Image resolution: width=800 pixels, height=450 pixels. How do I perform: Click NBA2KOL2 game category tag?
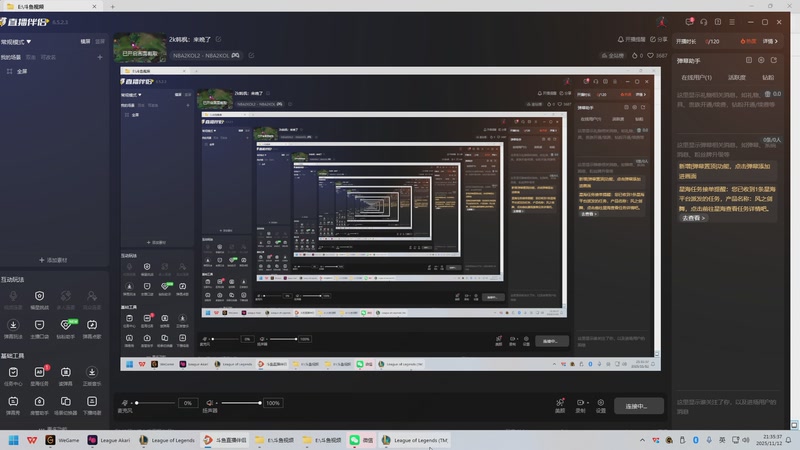(x=206, y=55)
